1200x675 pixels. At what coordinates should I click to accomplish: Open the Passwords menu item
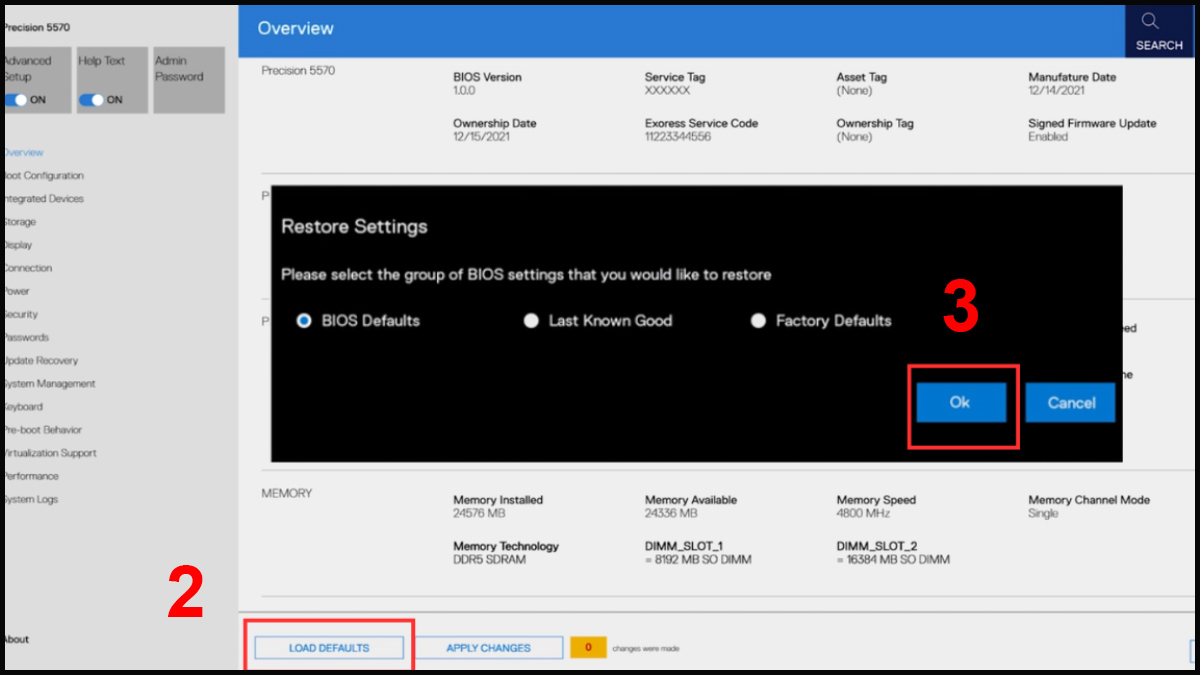(26, 337)
